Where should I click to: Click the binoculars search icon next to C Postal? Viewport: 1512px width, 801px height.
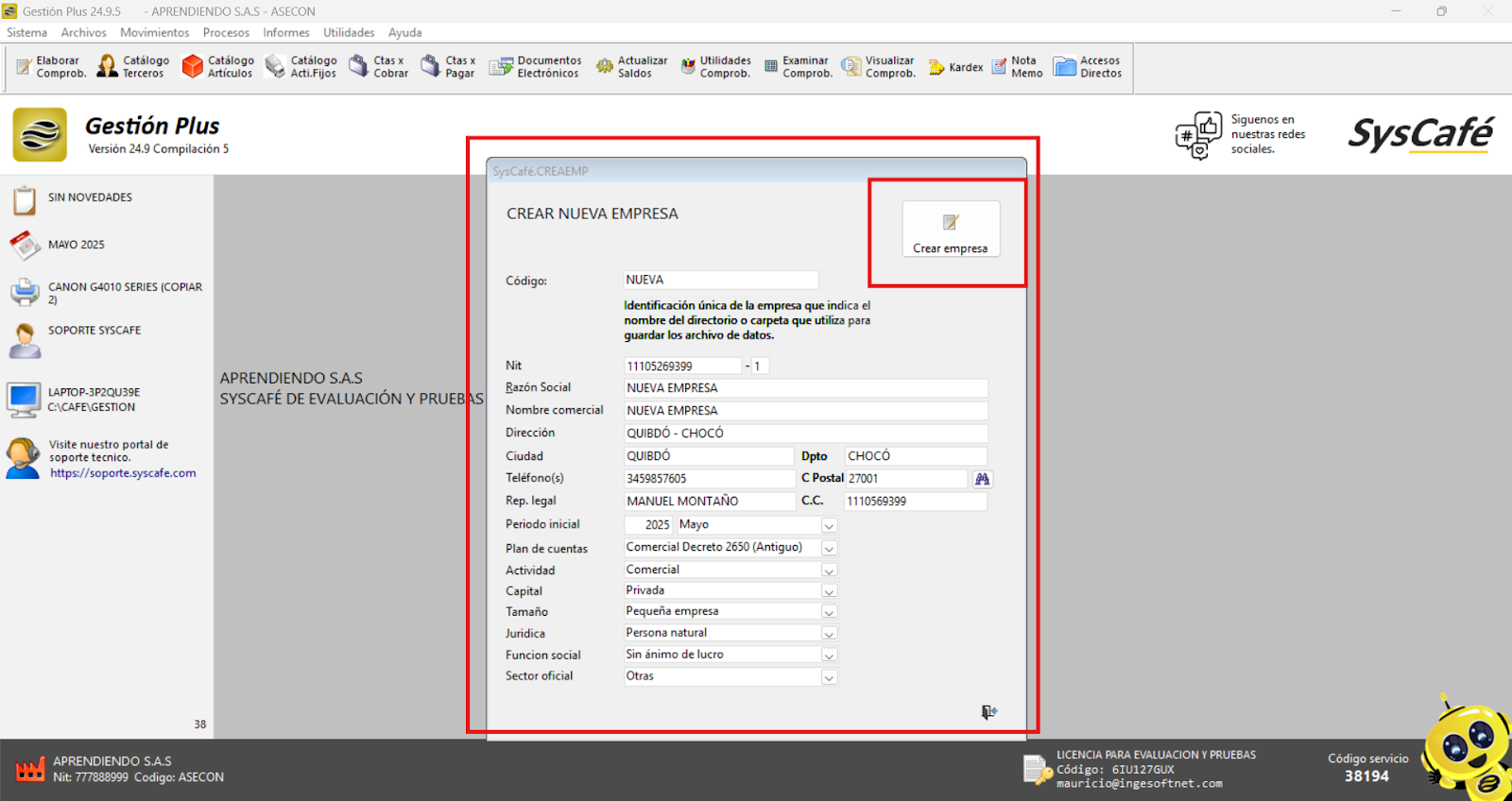coord(982,479)
